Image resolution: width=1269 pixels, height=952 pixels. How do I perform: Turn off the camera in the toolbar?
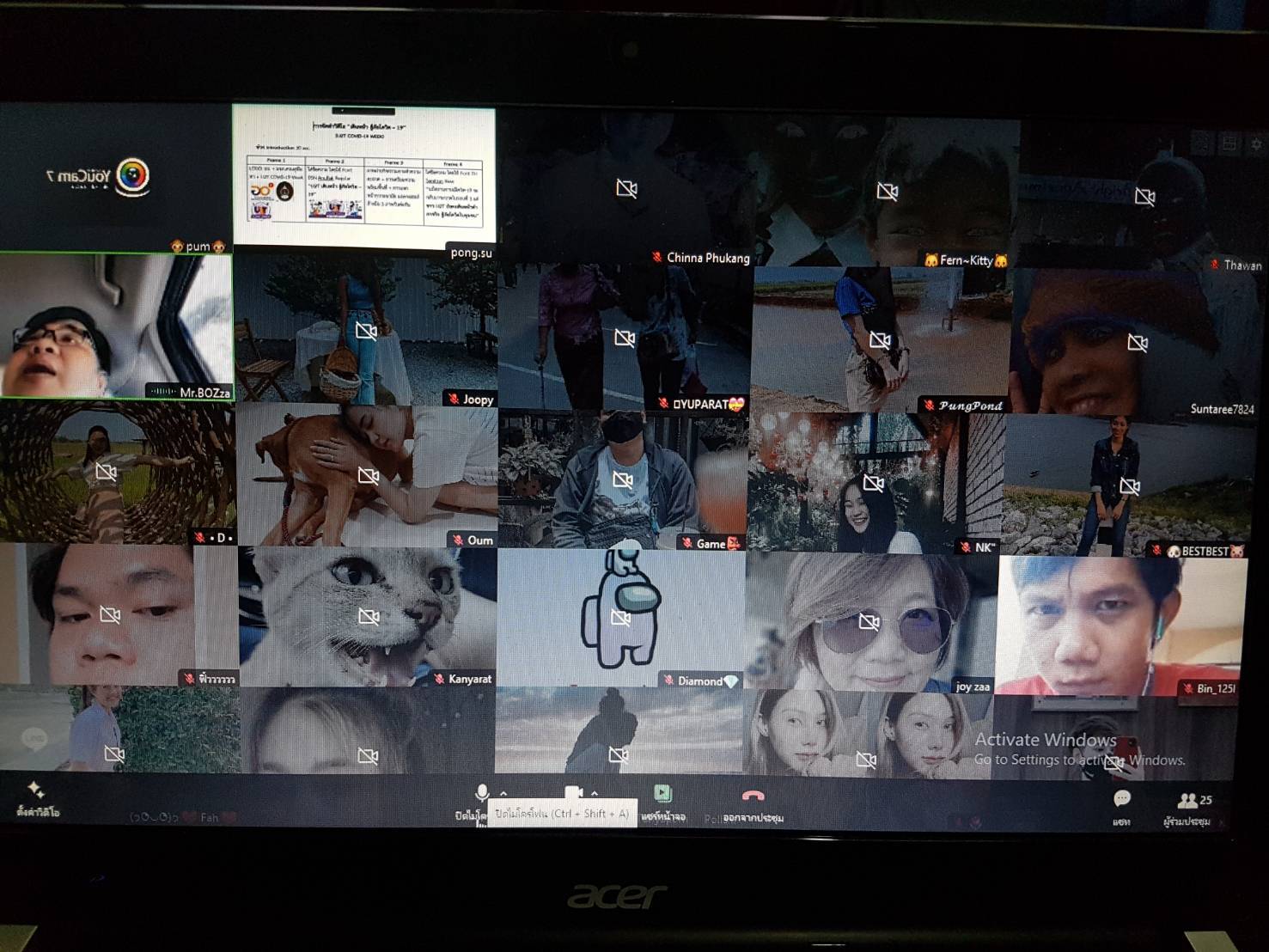tap(573, 792)
